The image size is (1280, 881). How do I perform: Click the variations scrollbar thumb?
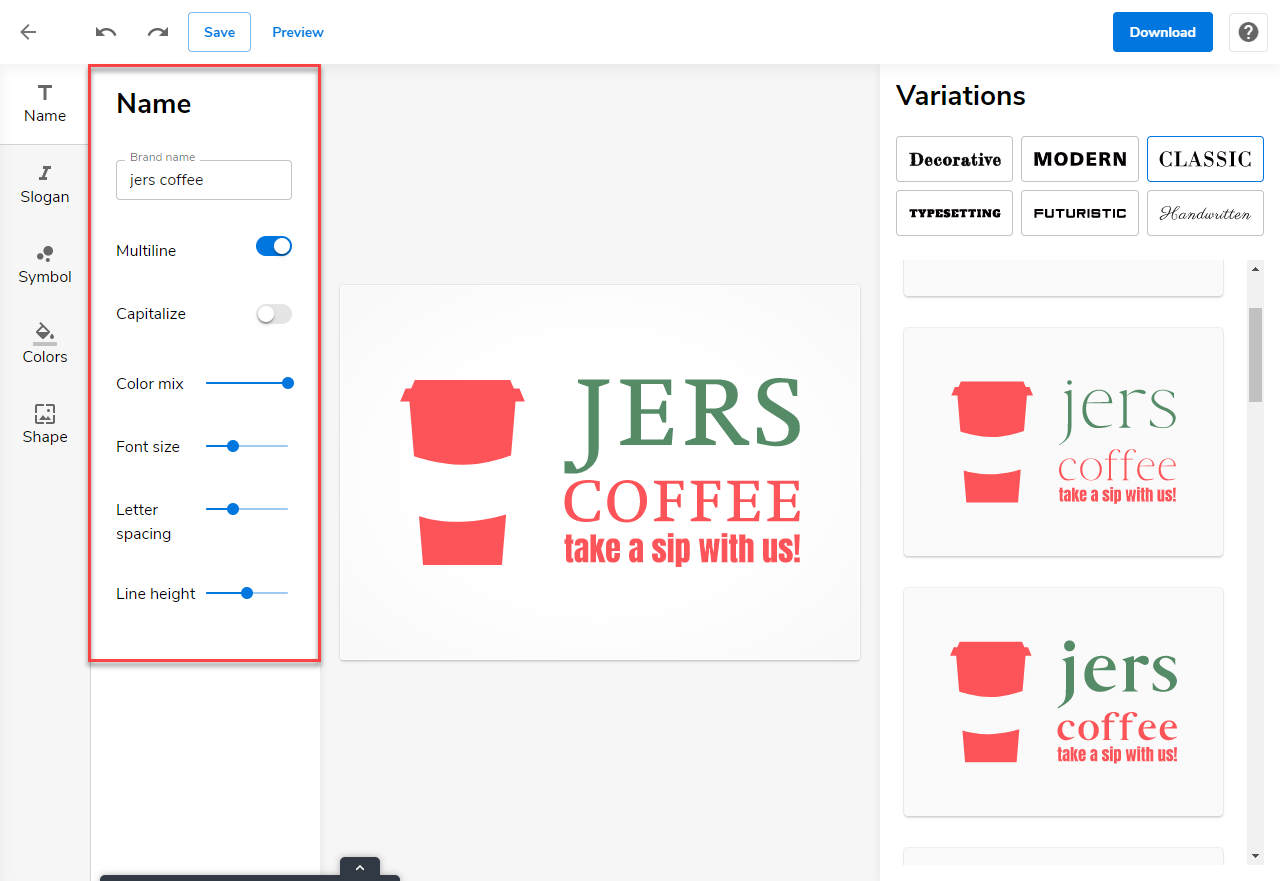[x=1256, y=354]
